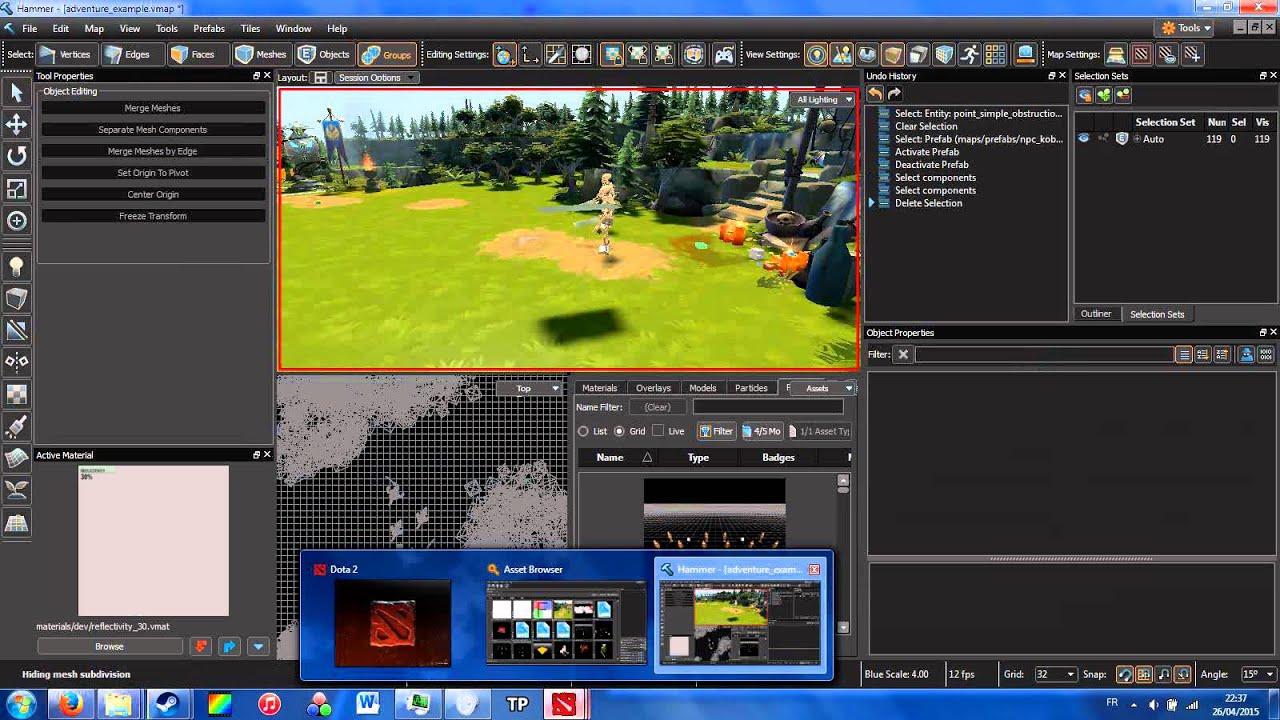The image size is (1280, 720).
Task: Select the Scale tool
Action: pos(17,188)
